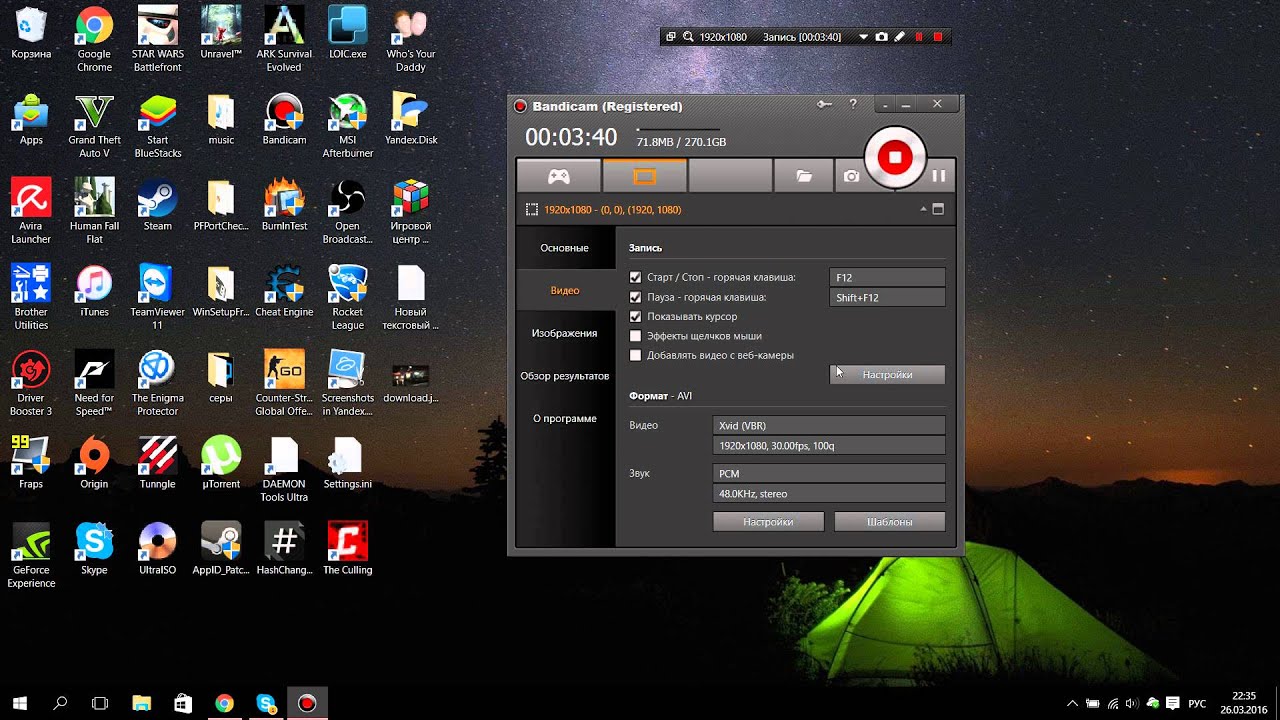Click Настройки button under Формат

768,522
